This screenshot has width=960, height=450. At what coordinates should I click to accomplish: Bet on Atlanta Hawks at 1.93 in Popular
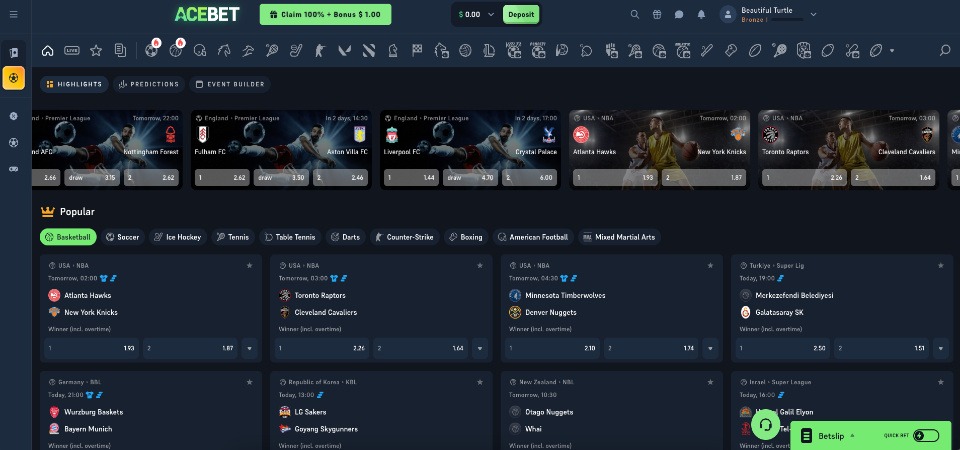tap(91, 348)
